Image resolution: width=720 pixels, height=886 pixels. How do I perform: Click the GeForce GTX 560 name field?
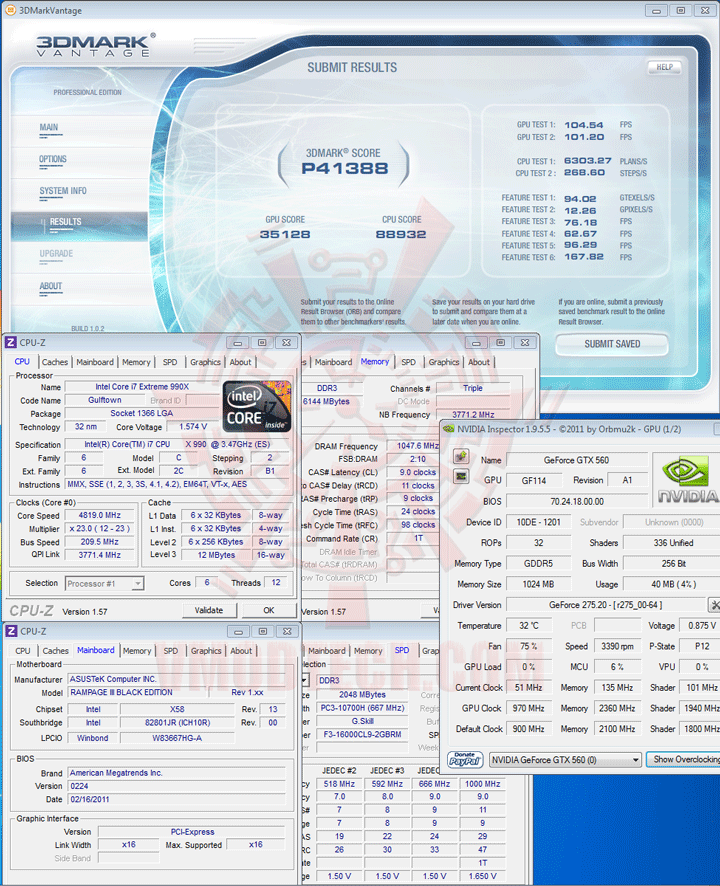point(576,460)
